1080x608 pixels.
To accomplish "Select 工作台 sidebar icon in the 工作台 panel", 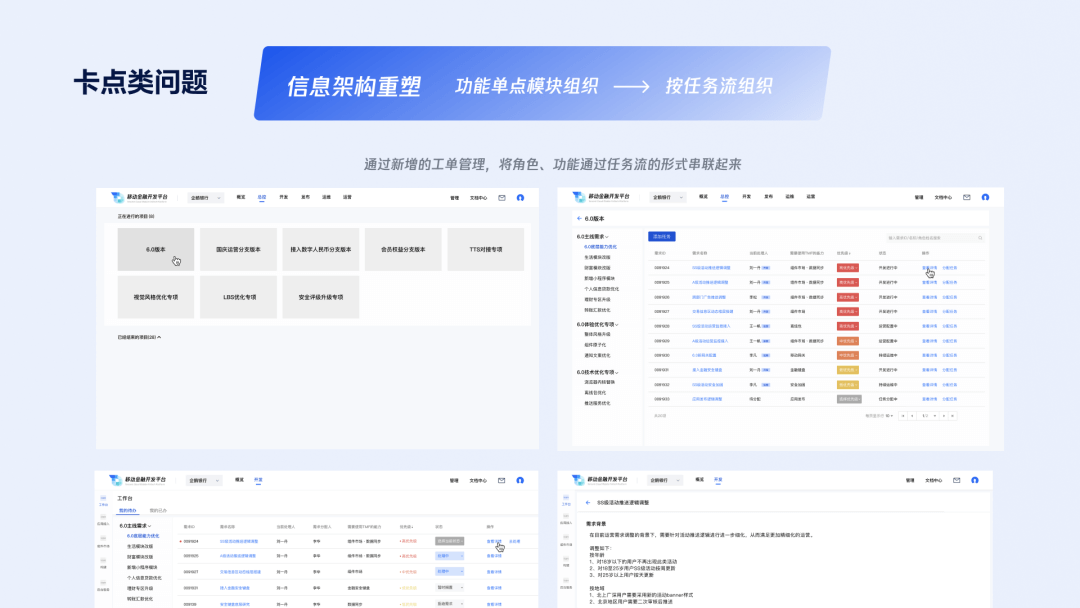I will pyautogui.click(x=103, y=500).
